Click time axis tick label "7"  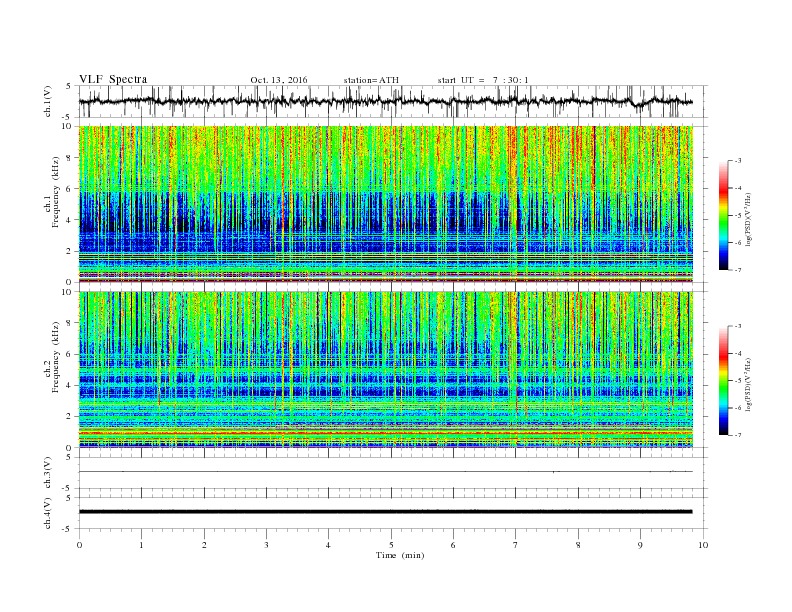tap(516, 545)
